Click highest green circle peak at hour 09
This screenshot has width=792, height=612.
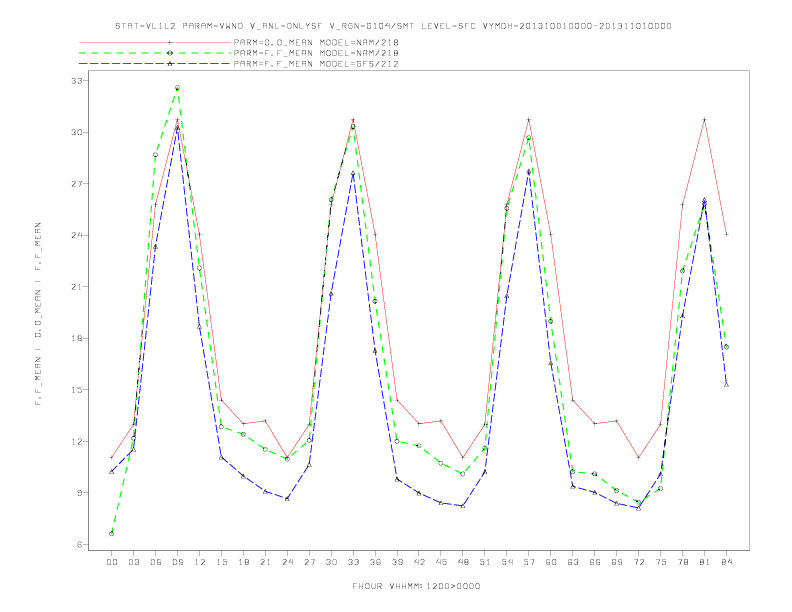tap(177, 88)
